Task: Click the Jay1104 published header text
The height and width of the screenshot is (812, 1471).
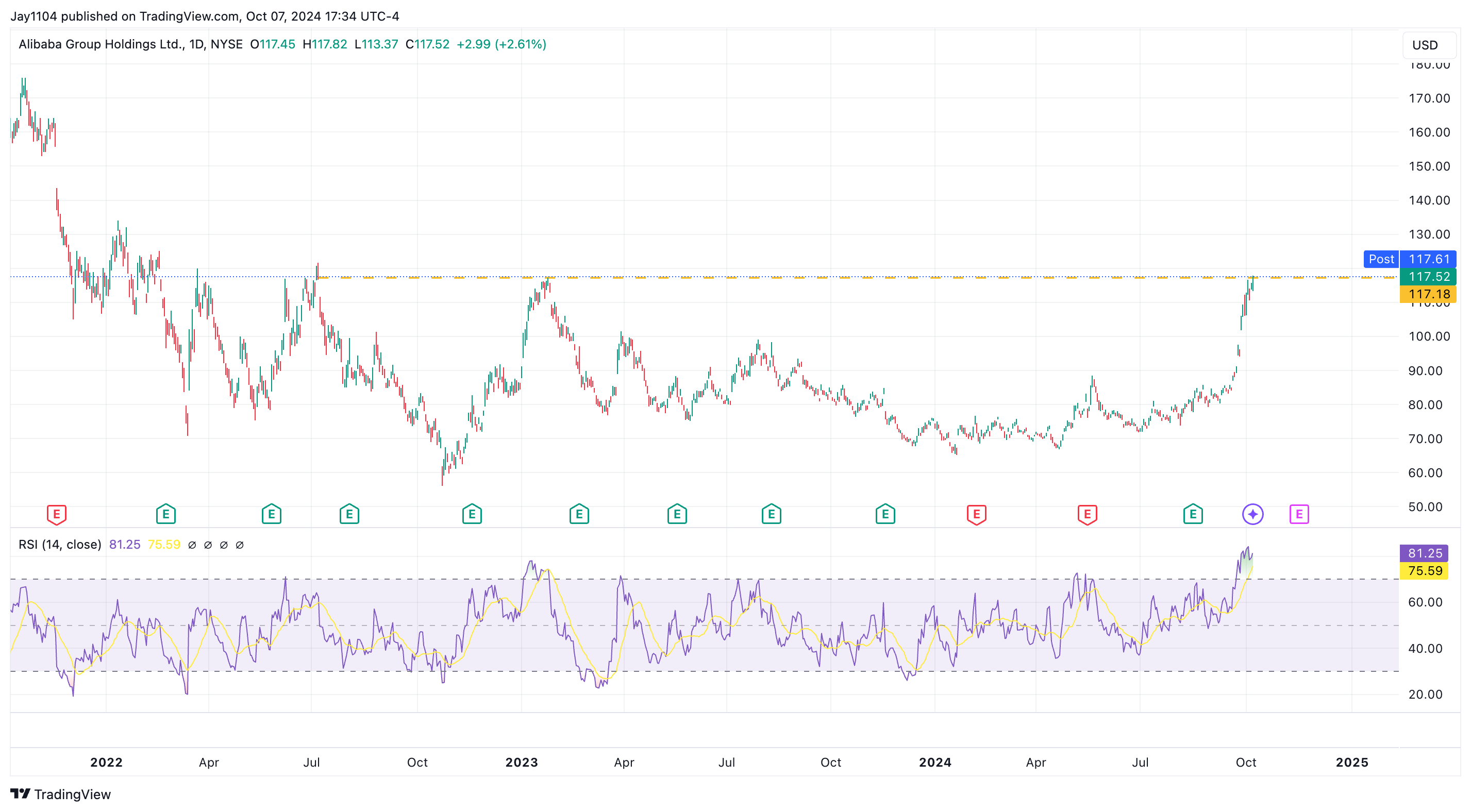Action: [205, 16]
